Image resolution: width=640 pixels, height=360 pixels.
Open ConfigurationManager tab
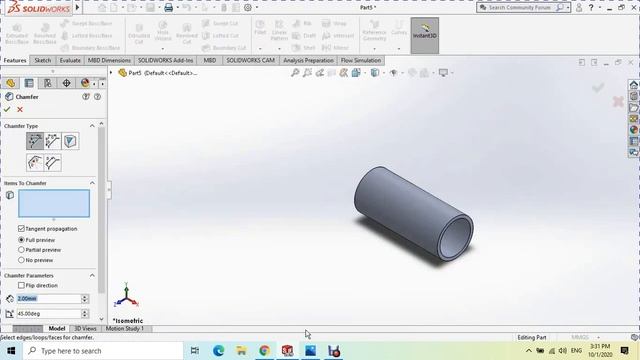[48, 83]
